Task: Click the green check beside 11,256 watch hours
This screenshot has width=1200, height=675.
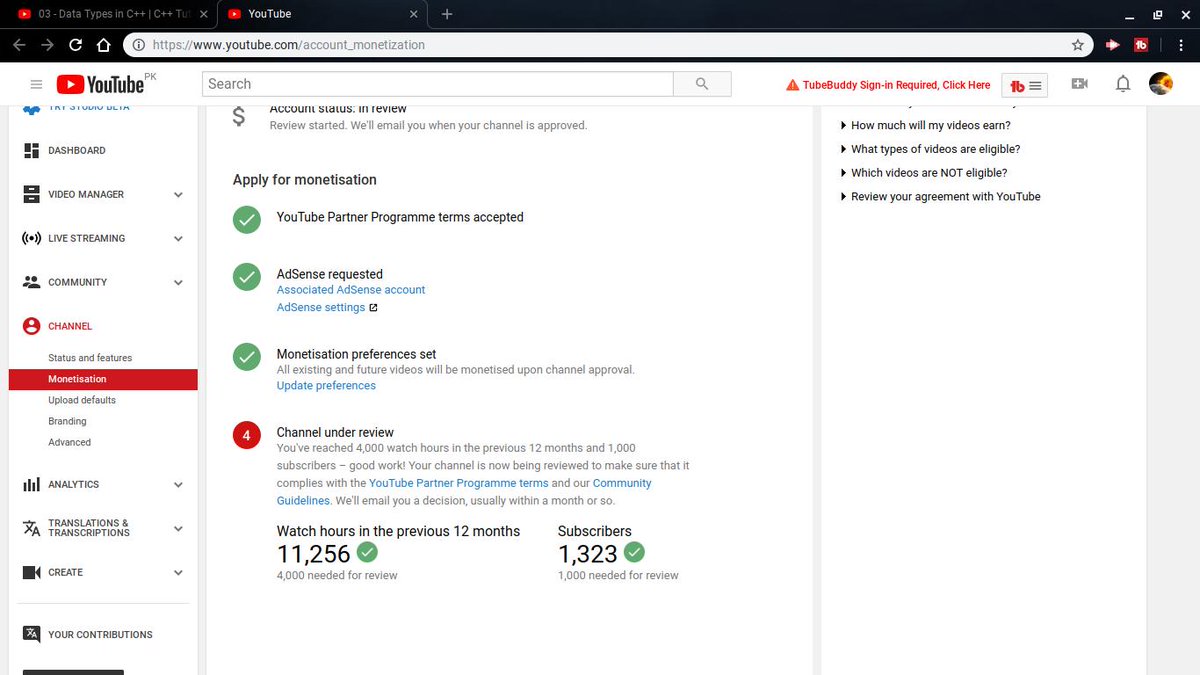Action: 367,552
